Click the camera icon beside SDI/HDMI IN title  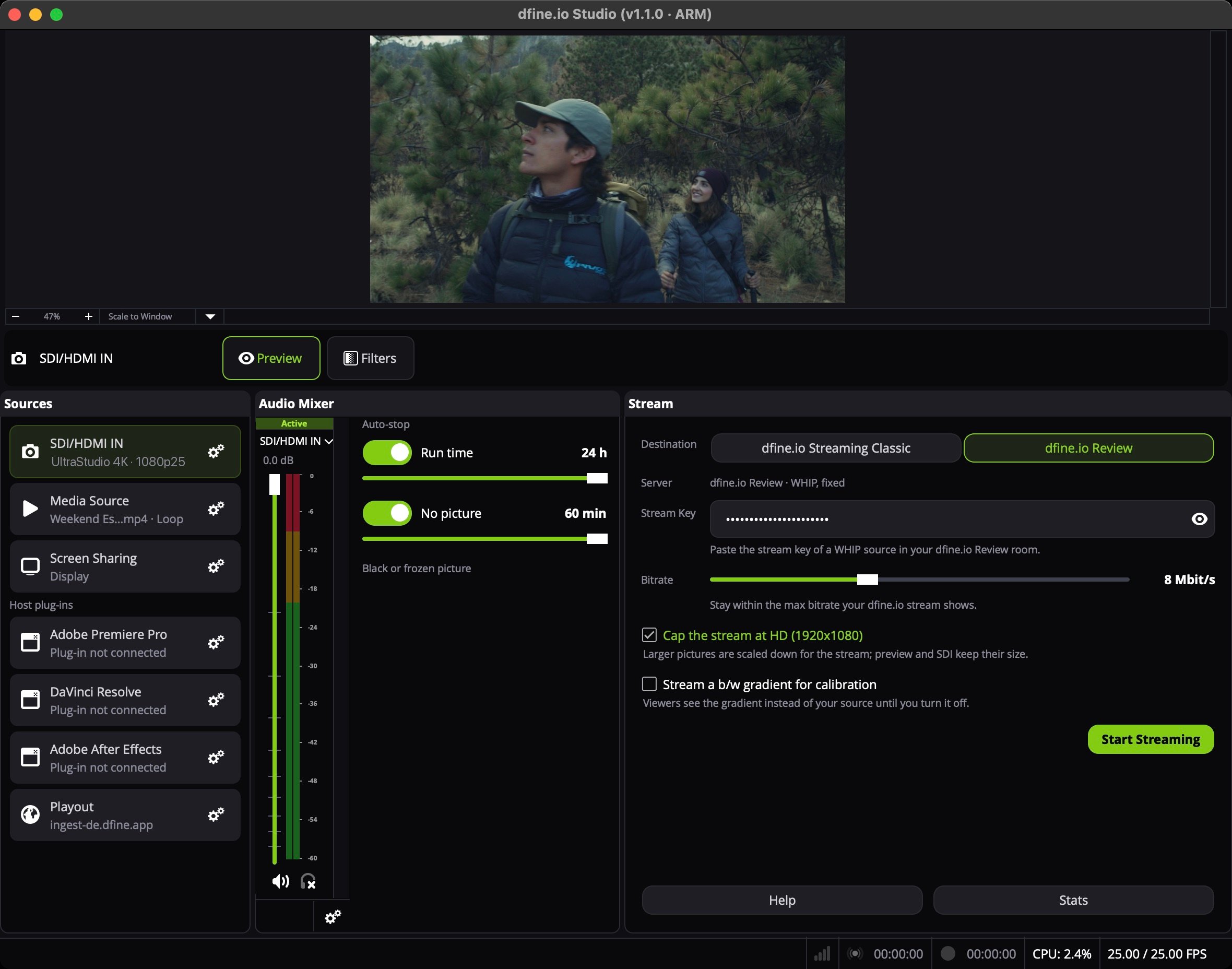[19, 359]
